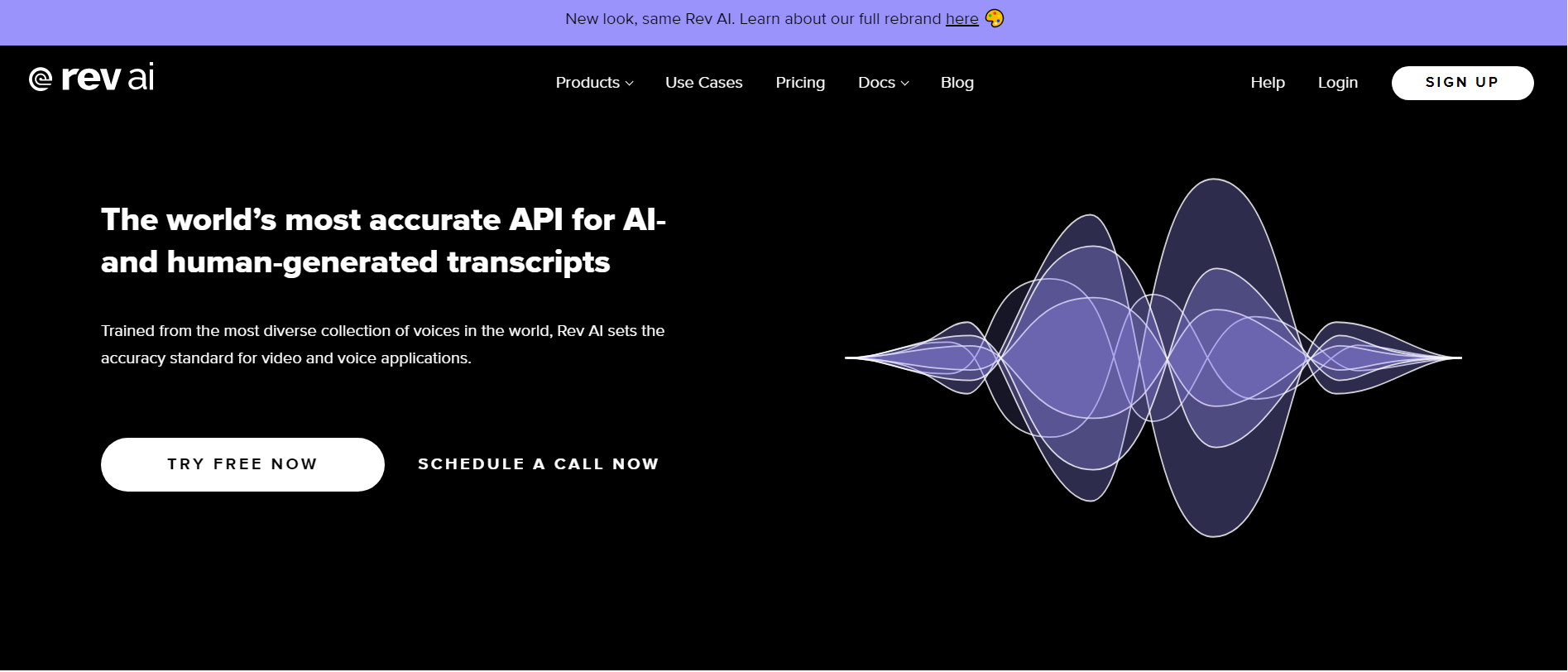This screenshot has width=1568, height=672.
Task: Open the 'here' rebrand link
Action: tap(961, 19)
